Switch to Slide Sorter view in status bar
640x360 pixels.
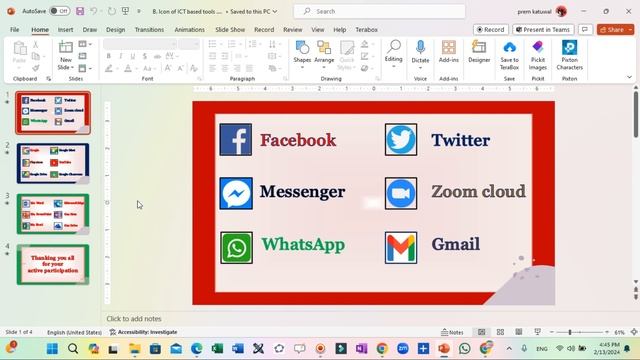(500, 332)
